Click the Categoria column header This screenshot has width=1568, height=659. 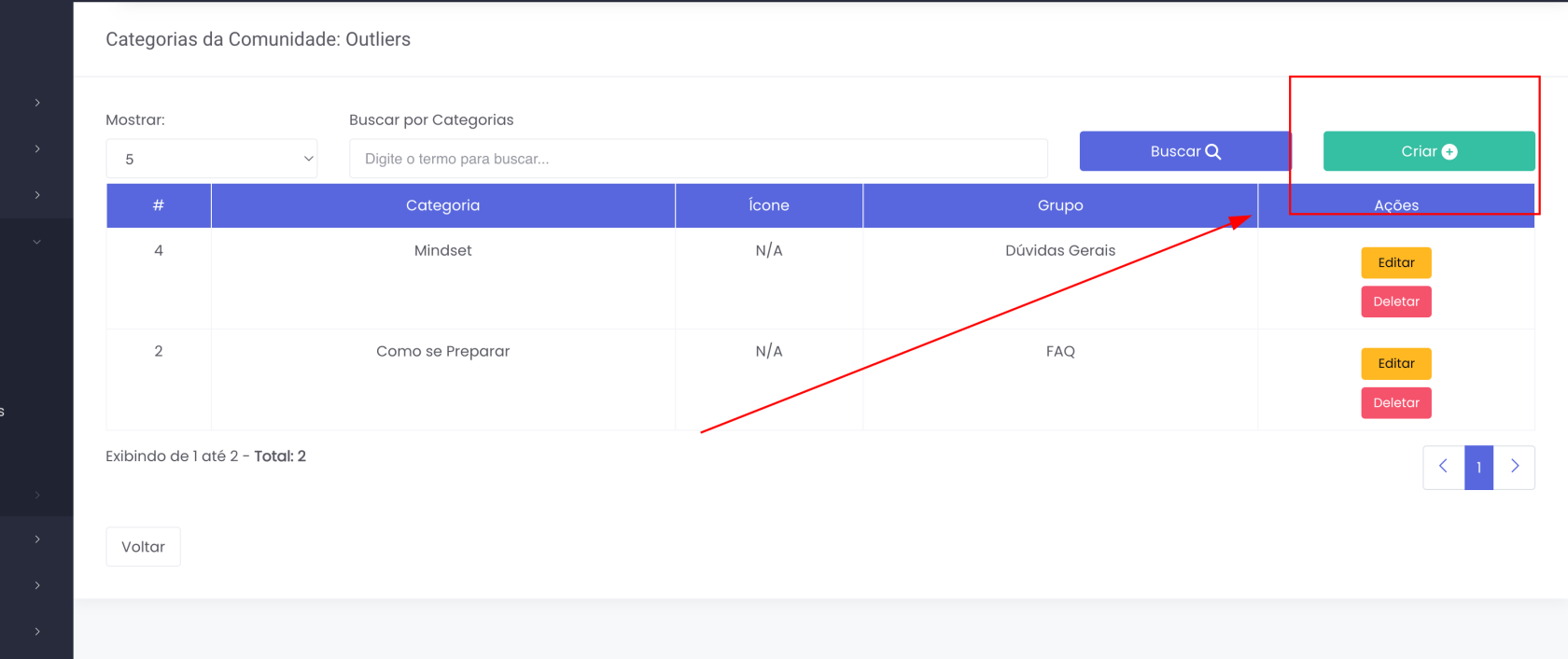tap(442, 205)
